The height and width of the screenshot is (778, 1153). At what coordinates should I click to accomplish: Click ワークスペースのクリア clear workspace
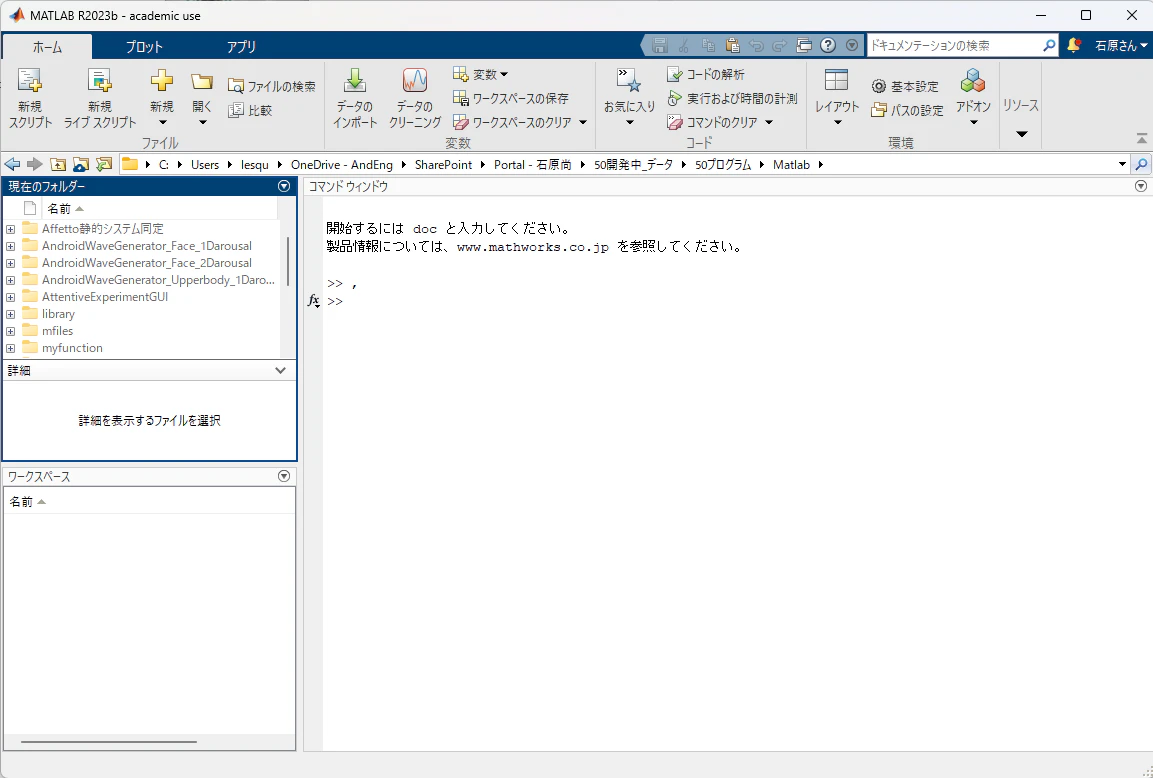(x=513, y=122)
